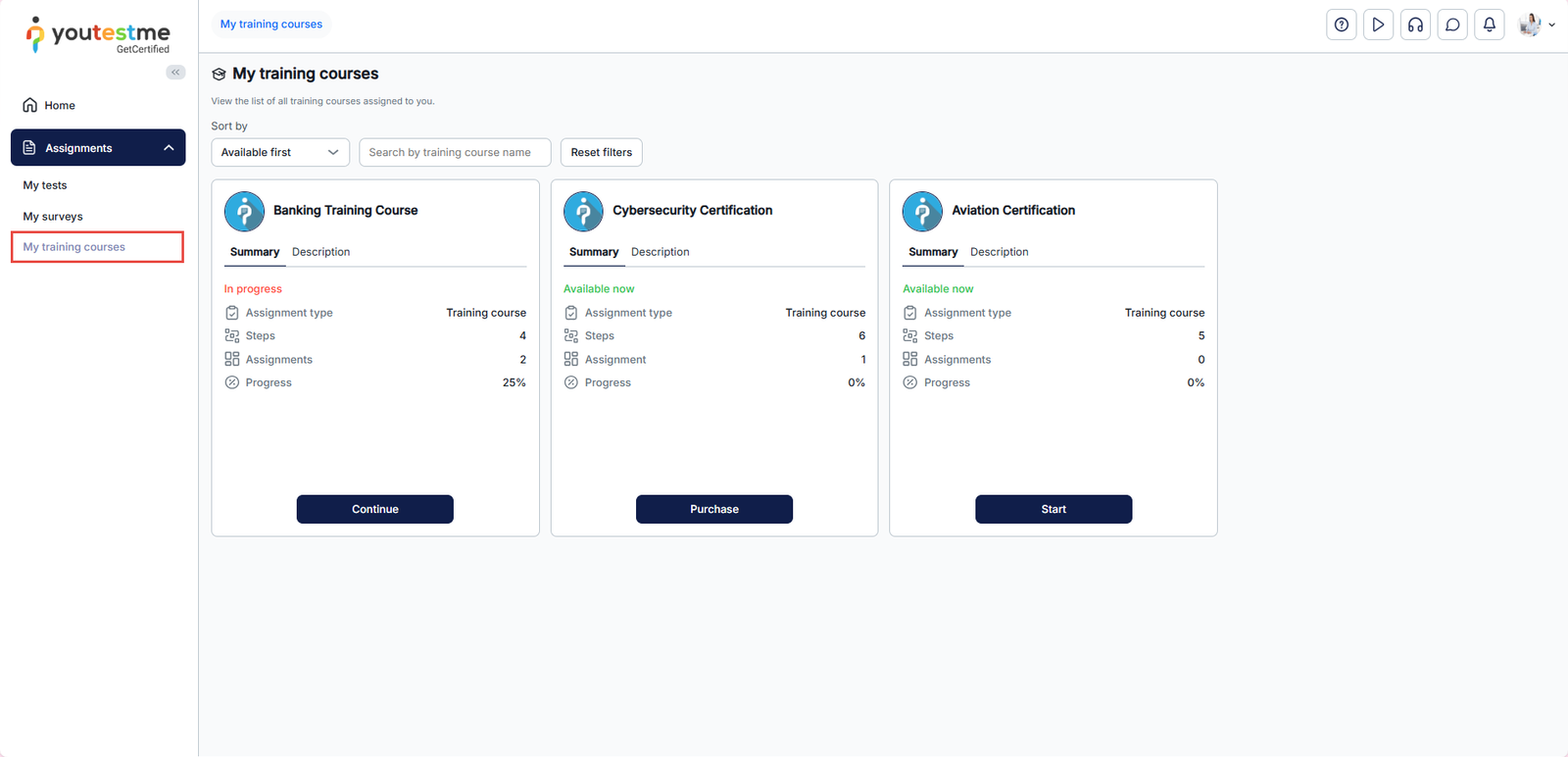Focus the training course name search field
This screenshot has width=1568, height=757.
(455, 153)
